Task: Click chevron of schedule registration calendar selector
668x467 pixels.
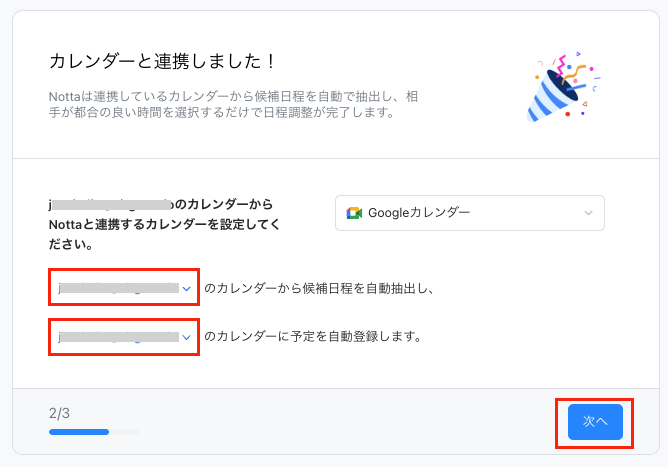Action: 186,337
